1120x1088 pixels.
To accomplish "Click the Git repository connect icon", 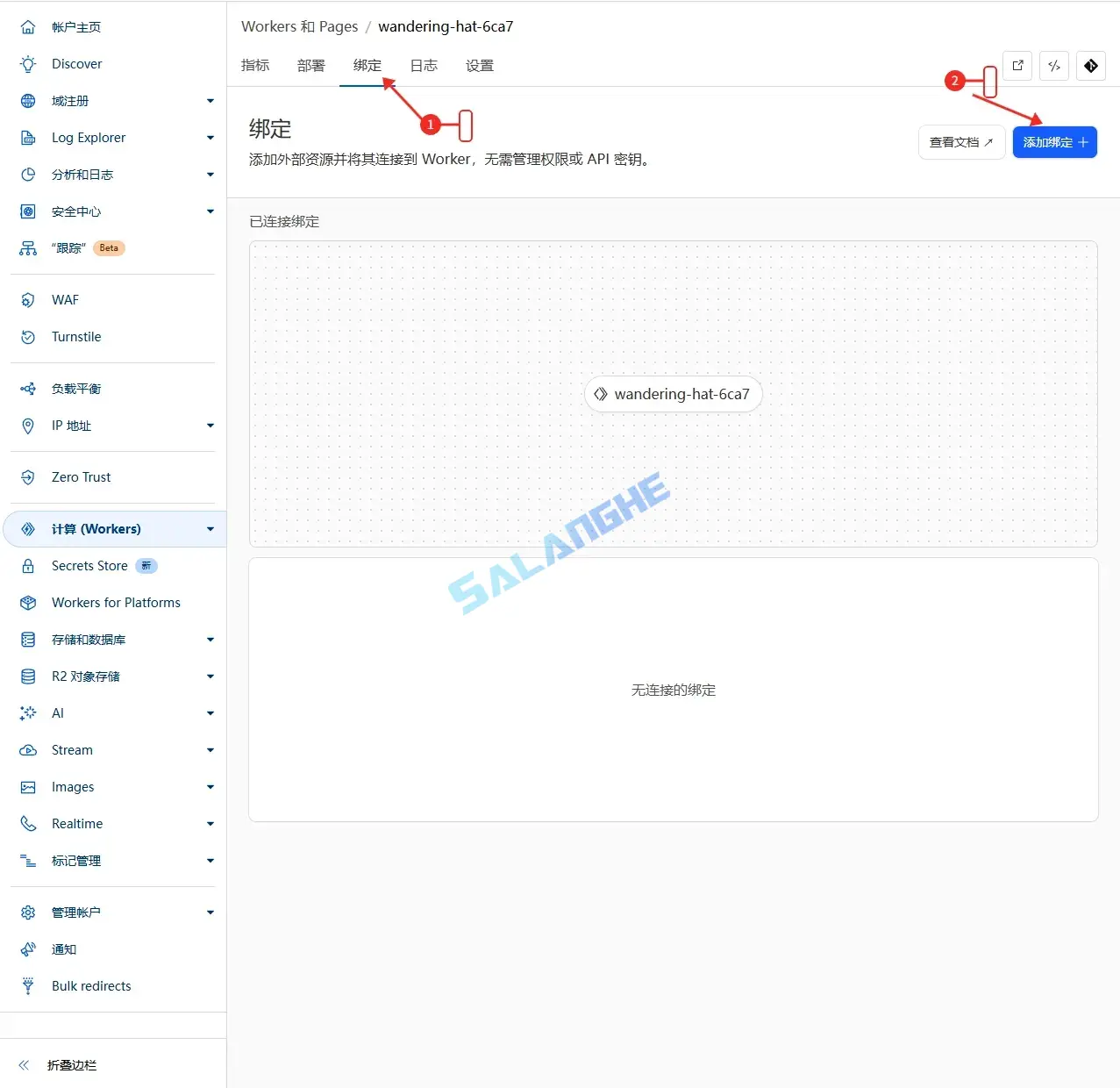I will coord(1091,66).
